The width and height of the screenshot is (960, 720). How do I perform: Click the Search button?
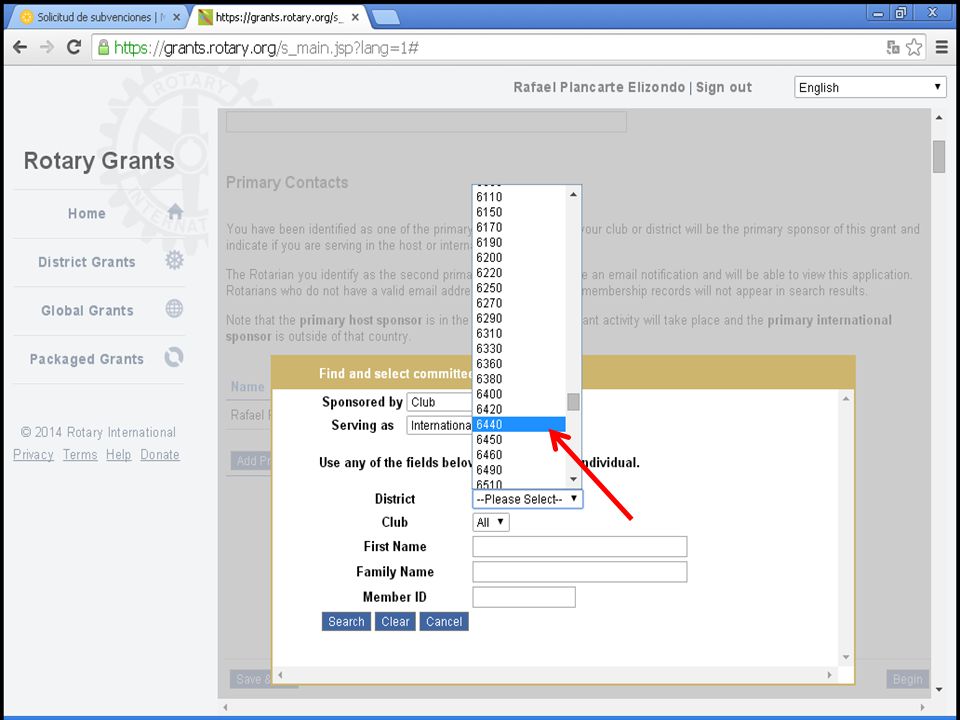point(346,621)
